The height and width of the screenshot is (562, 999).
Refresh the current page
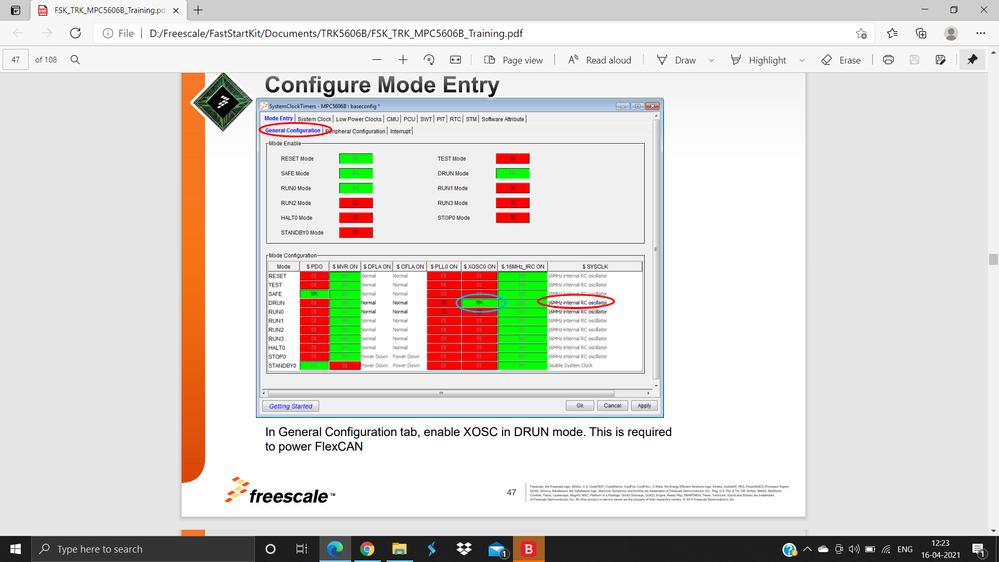[75, 33]
